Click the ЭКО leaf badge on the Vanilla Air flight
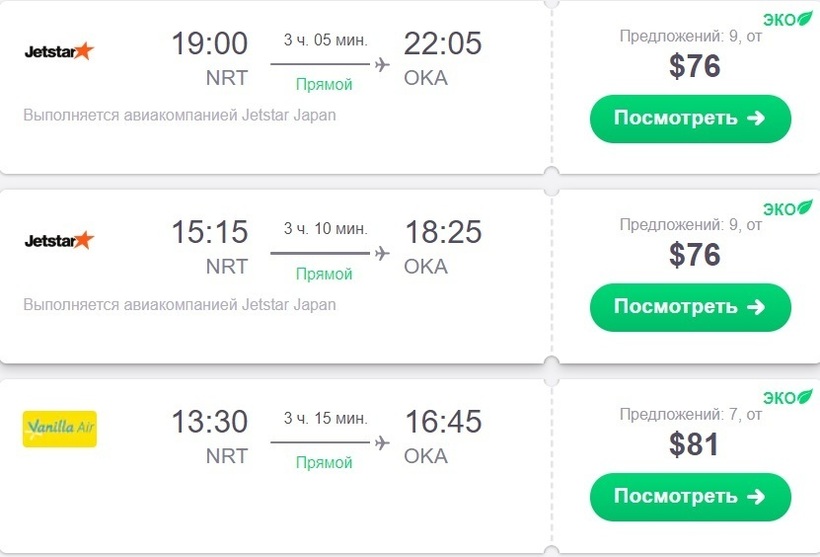The width and height of the screenshot is (820, 557). [x=788, y=397]
